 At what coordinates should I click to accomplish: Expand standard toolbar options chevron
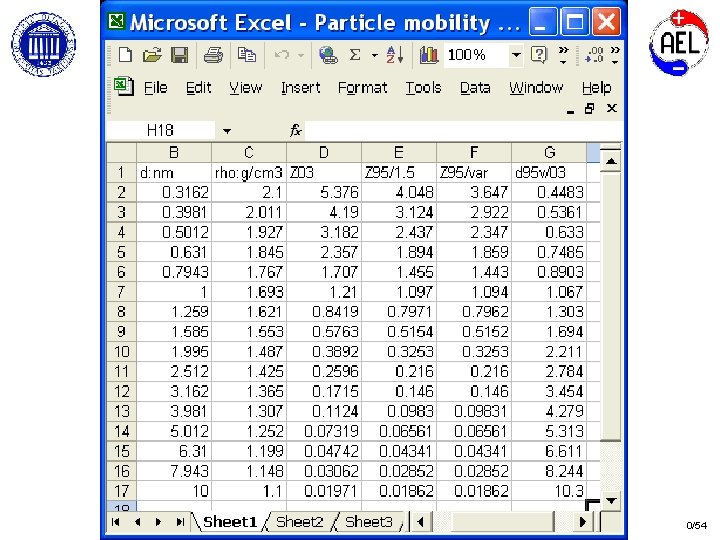click(x=563, y=55)
